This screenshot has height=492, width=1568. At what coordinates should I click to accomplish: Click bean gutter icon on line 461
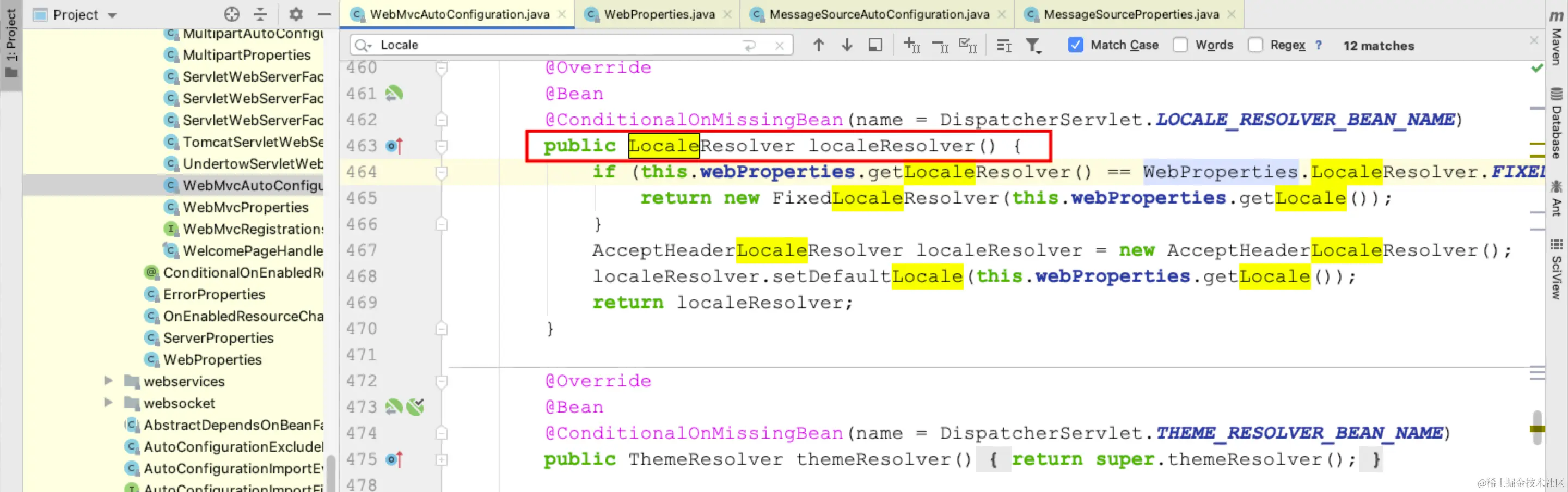click(394, 93)
